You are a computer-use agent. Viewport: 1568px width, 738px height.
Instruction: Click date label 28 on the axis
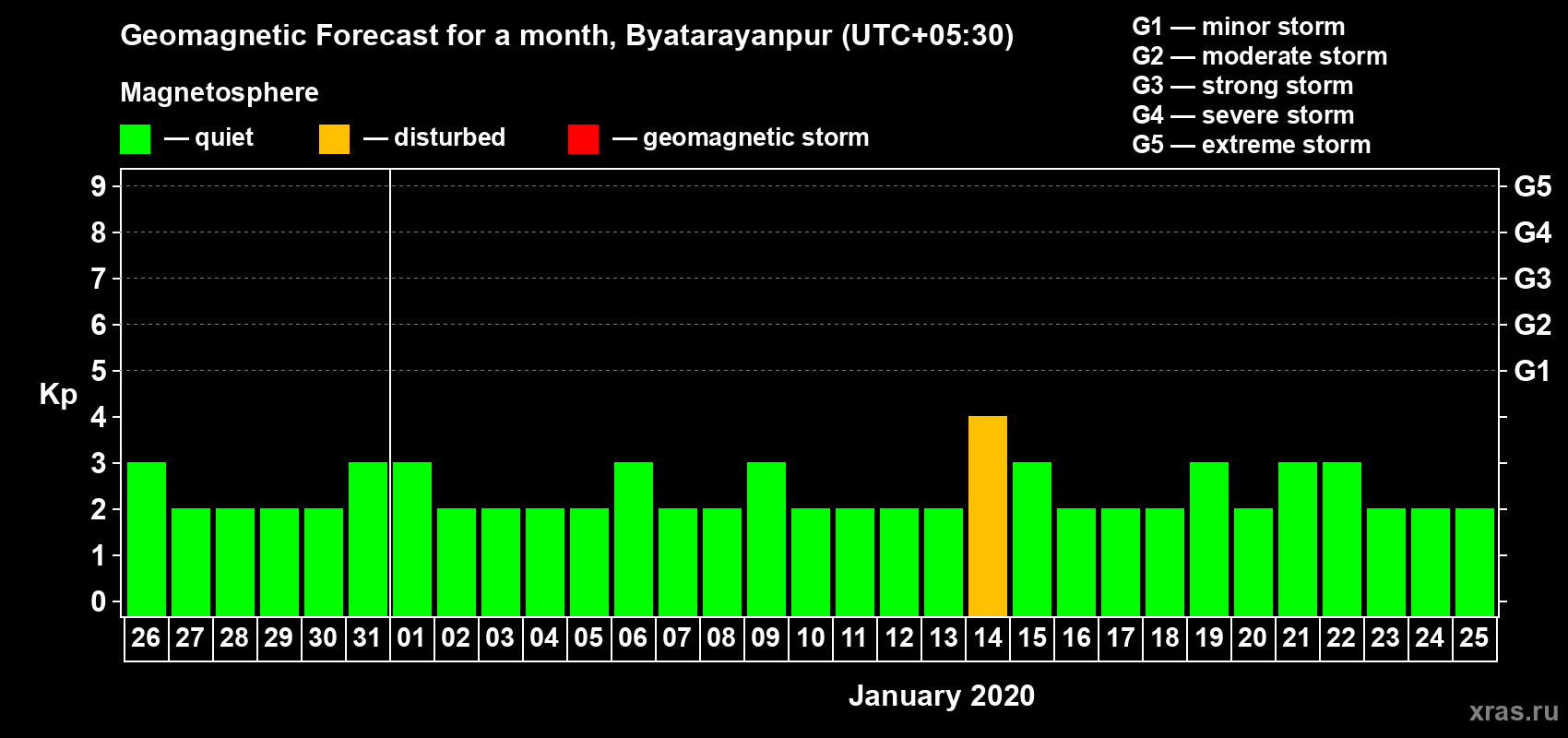(234, 637)
